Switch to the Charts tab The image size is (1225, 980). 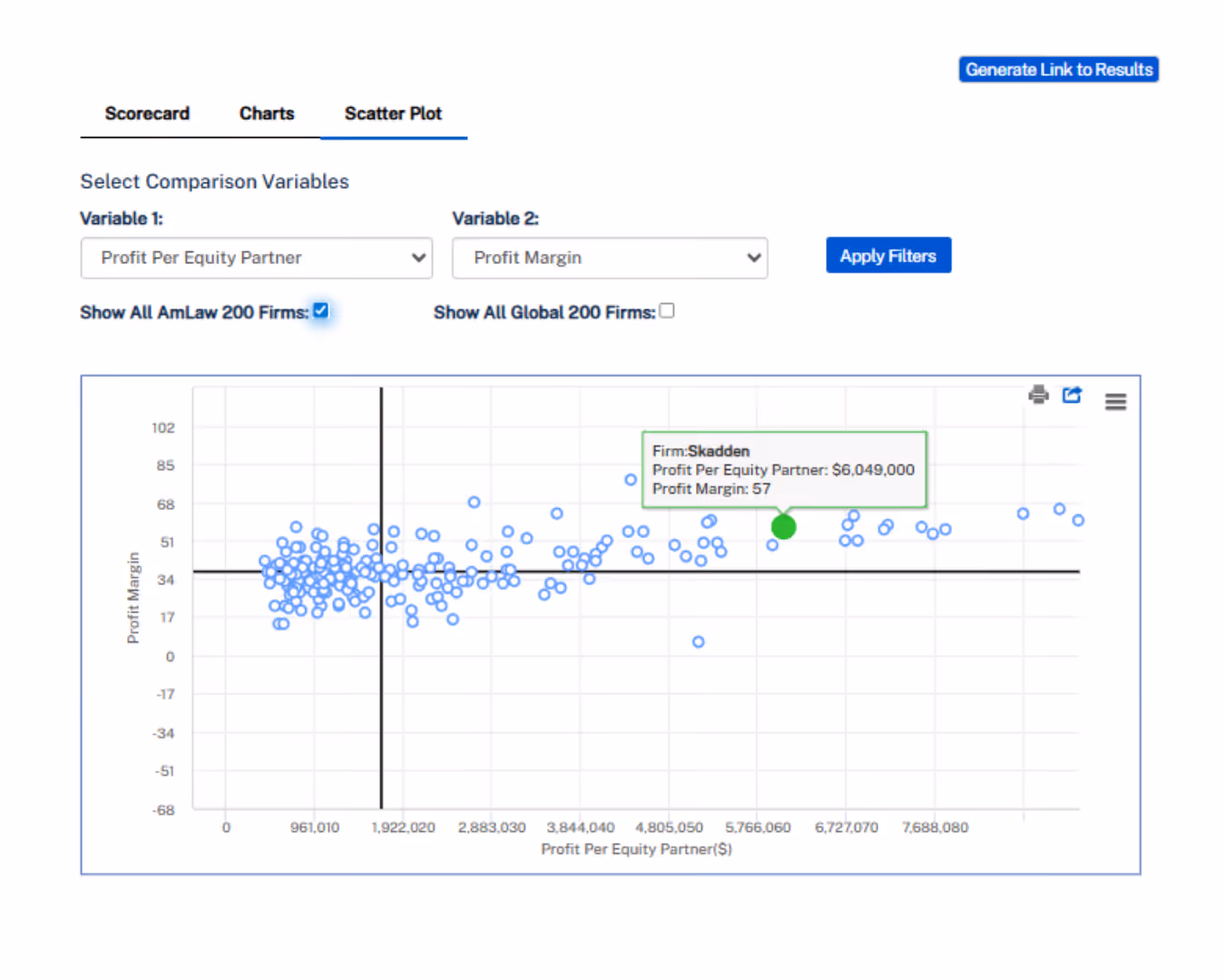point(267,113)
